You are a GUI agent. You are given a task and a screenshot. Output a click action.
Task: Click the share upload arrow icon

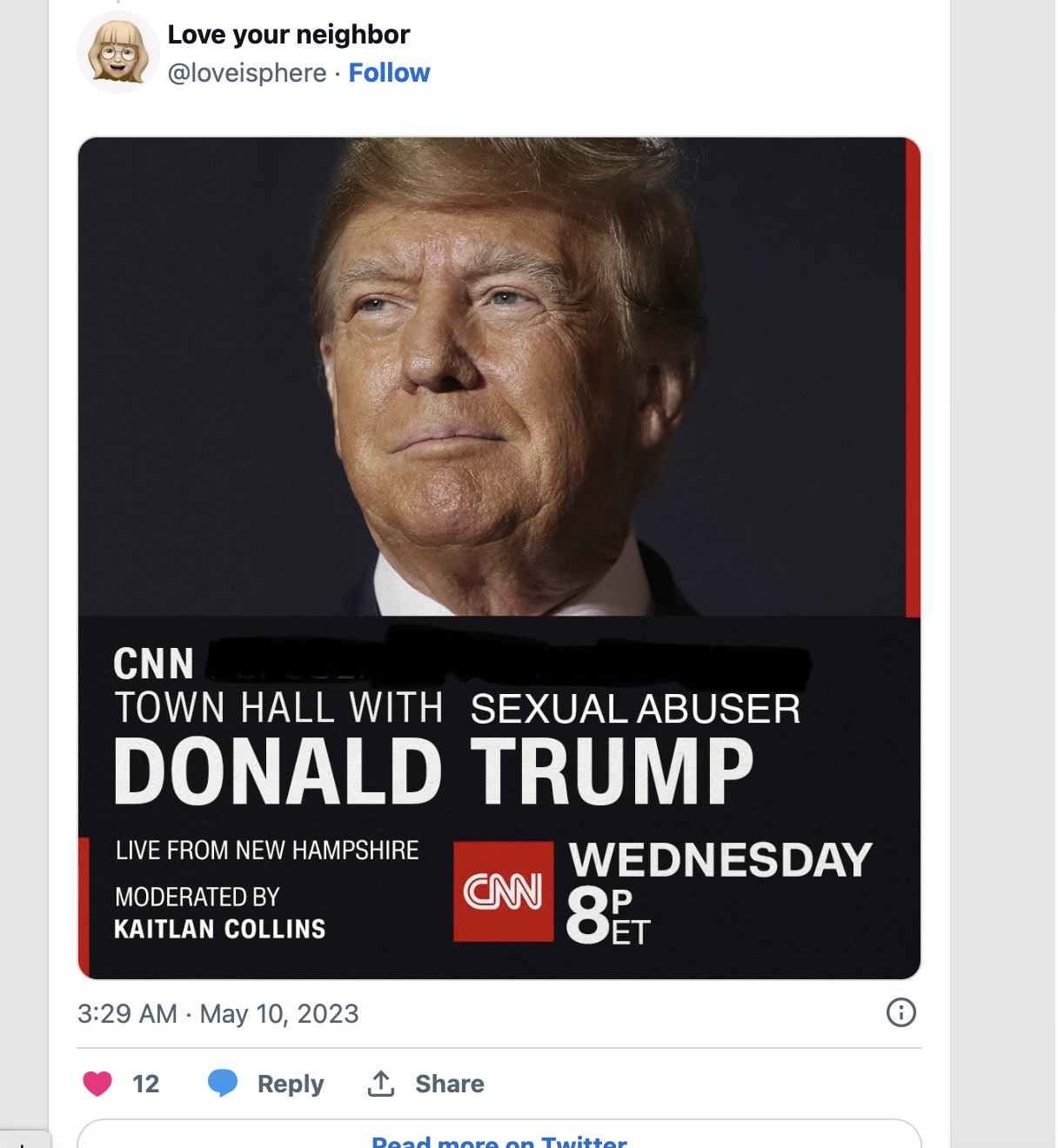(381, 1084)
